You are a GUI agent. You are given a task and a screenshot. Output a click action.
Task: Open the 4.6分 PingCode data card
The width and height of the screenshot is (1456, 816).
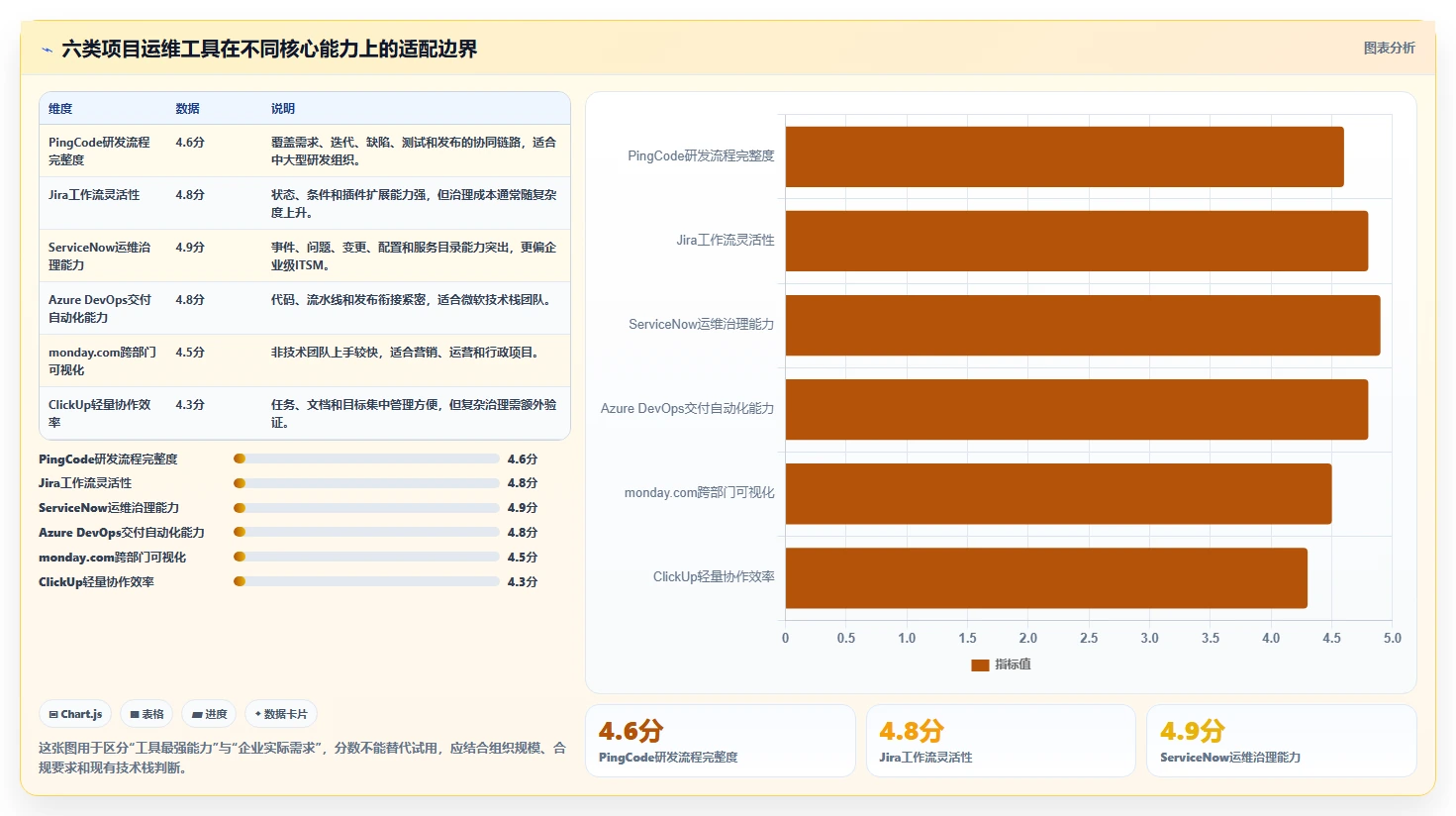721,741
